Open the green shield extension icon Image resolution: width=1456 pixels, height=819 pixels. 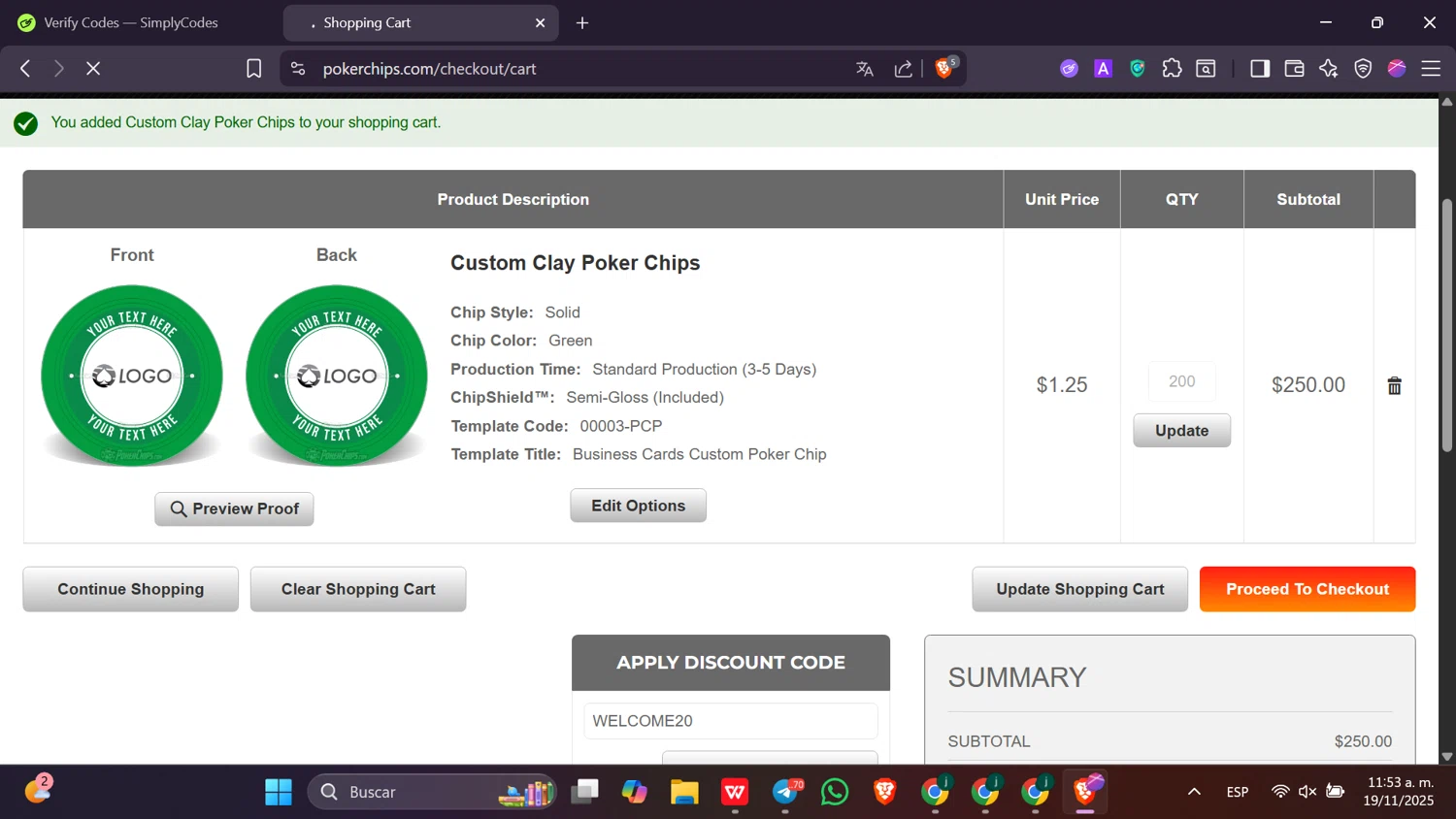pyautogui.click(x=1138, y=68)
